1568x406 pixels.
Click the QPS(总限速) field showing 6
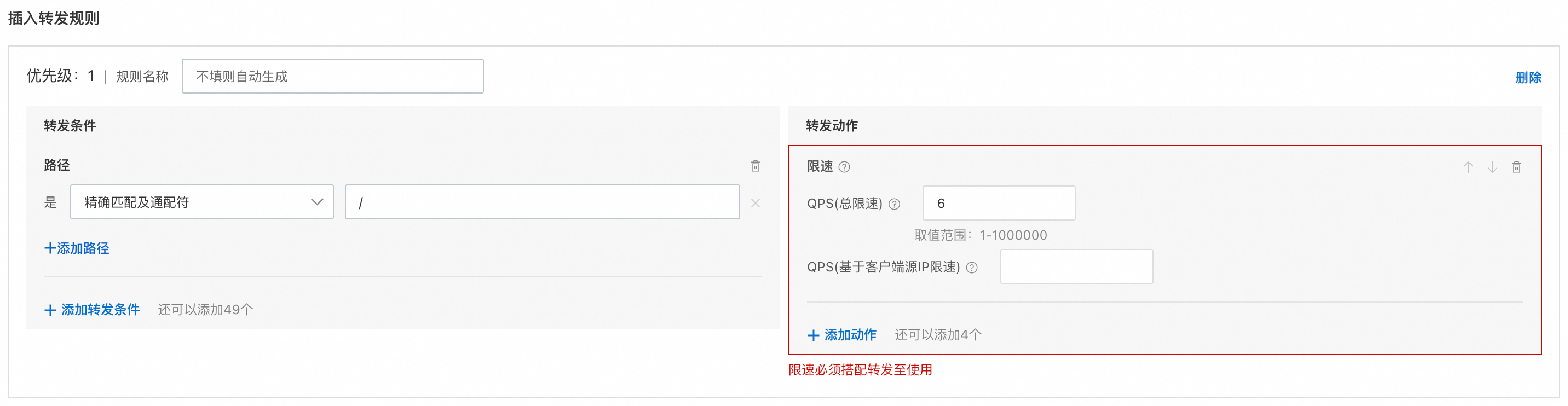(x=998, y=204)
